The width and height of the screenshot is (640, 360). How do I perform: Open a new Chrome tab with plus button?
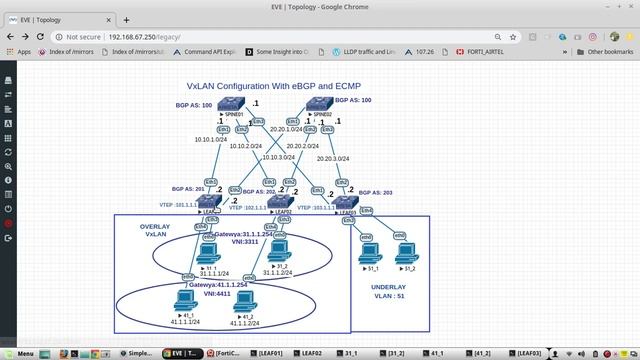point(127,20)
